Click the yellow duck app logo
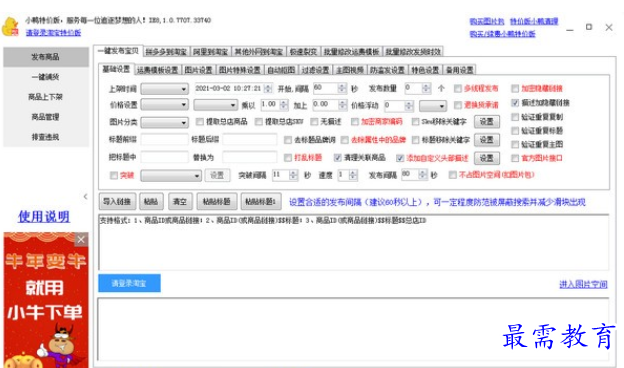 10,27
